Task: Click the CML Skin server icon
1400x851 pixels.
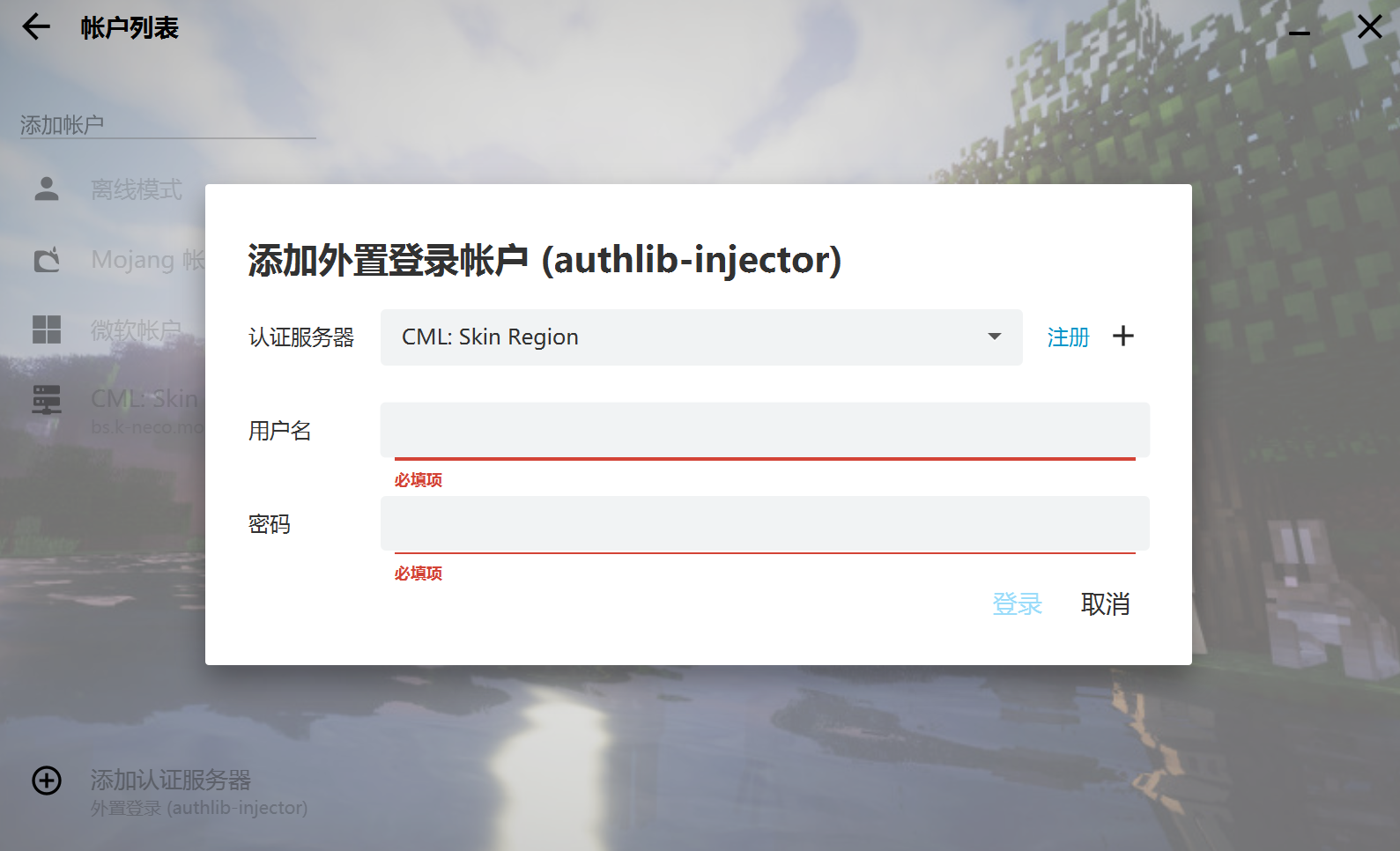Action: (47, 400)
